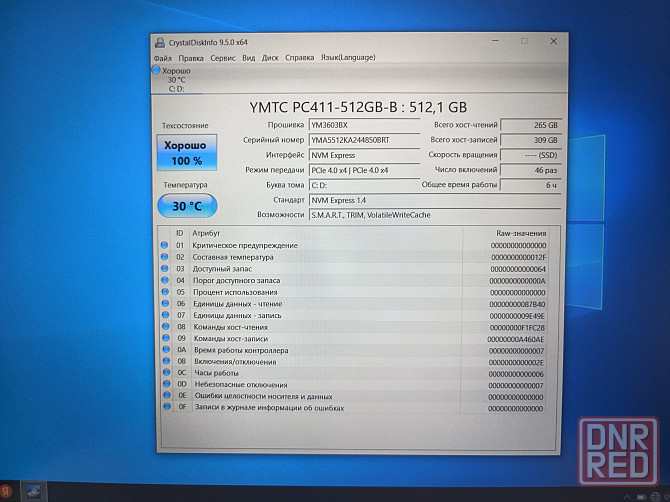Click the 30 °C temperature button
This screenshot has height=502, width=670.
click(187, 206)
